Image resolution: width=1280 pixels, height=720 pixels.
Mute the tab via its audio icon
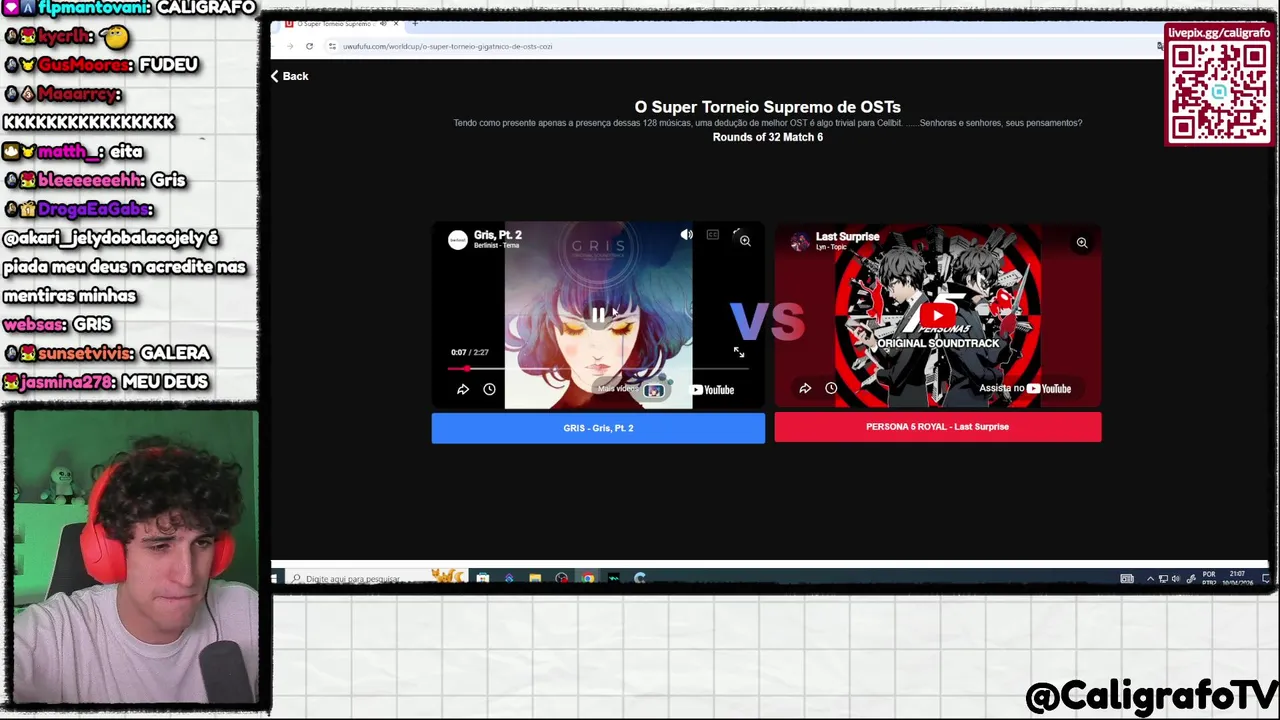(x=383, y=24)
